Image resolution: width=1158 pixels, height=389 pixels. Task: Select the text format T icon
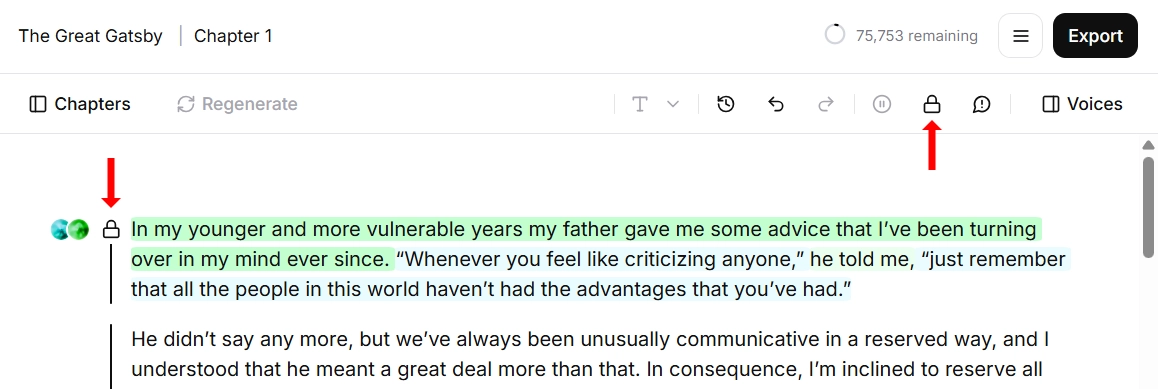pos(640,105)
